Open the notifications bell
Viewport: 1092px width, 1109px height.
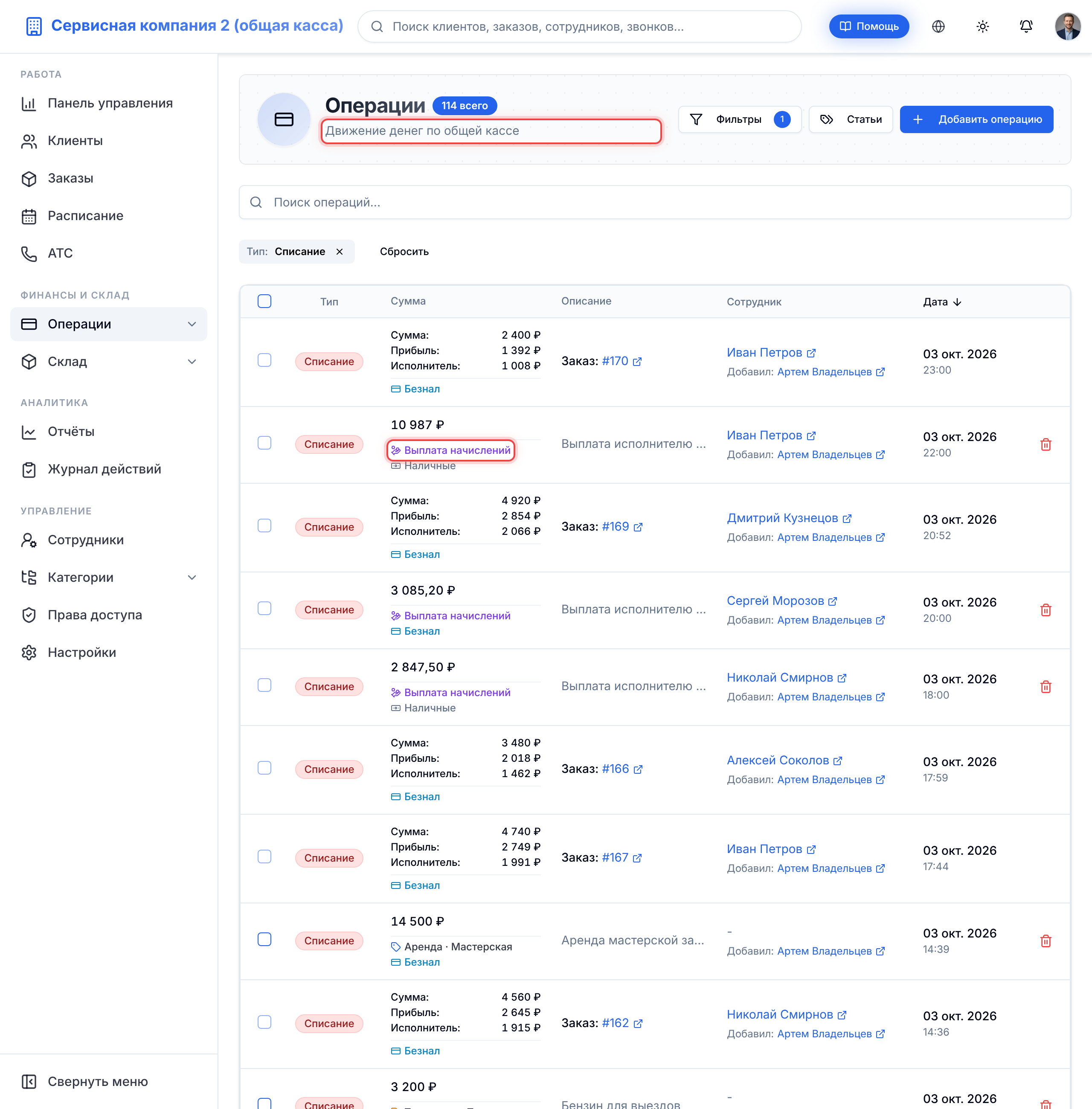[1025, 26]
